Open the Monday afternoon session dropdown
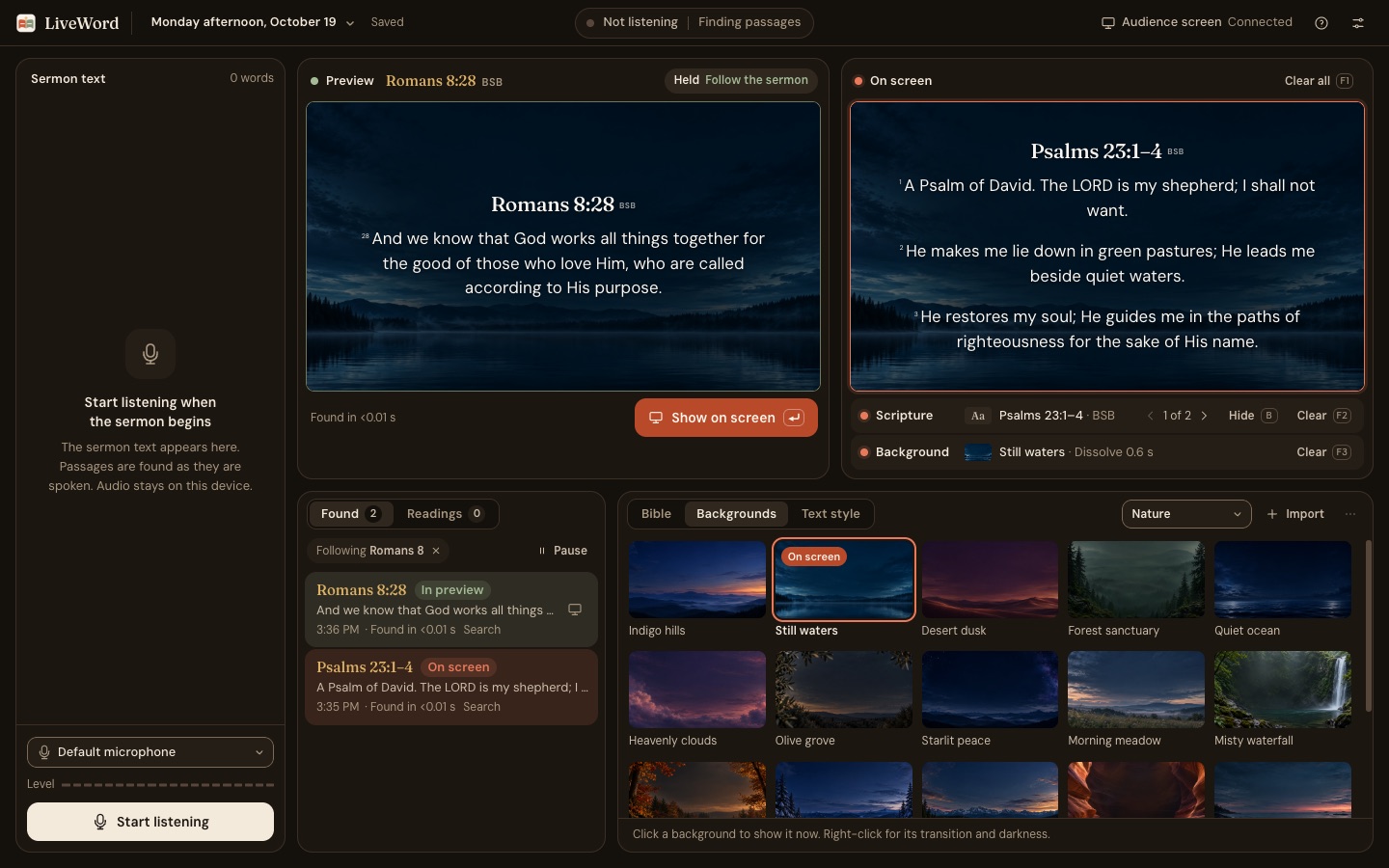The height and width of the screenshot is (868, 1389). pyautogui.click(x=253, y=22)
